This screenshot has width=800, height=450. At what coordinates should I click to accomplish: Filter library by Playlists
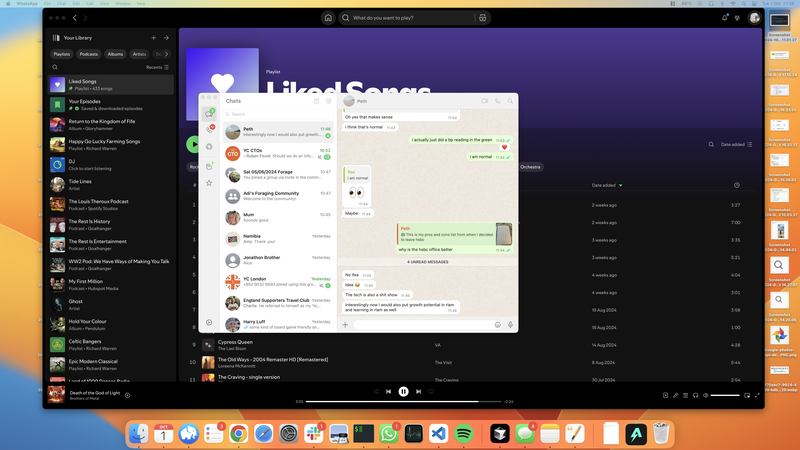[62, 54]
